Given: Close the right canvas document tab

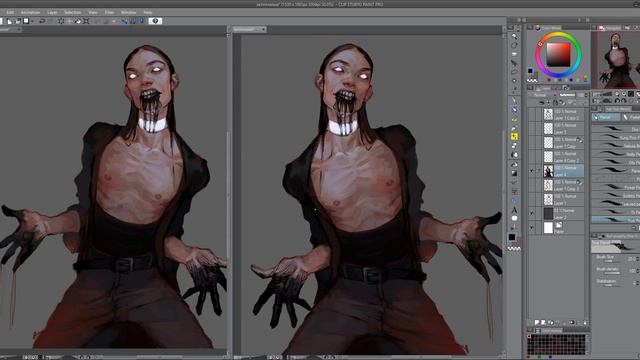Looking at the screenshot, I should click(x=263, y=29).
